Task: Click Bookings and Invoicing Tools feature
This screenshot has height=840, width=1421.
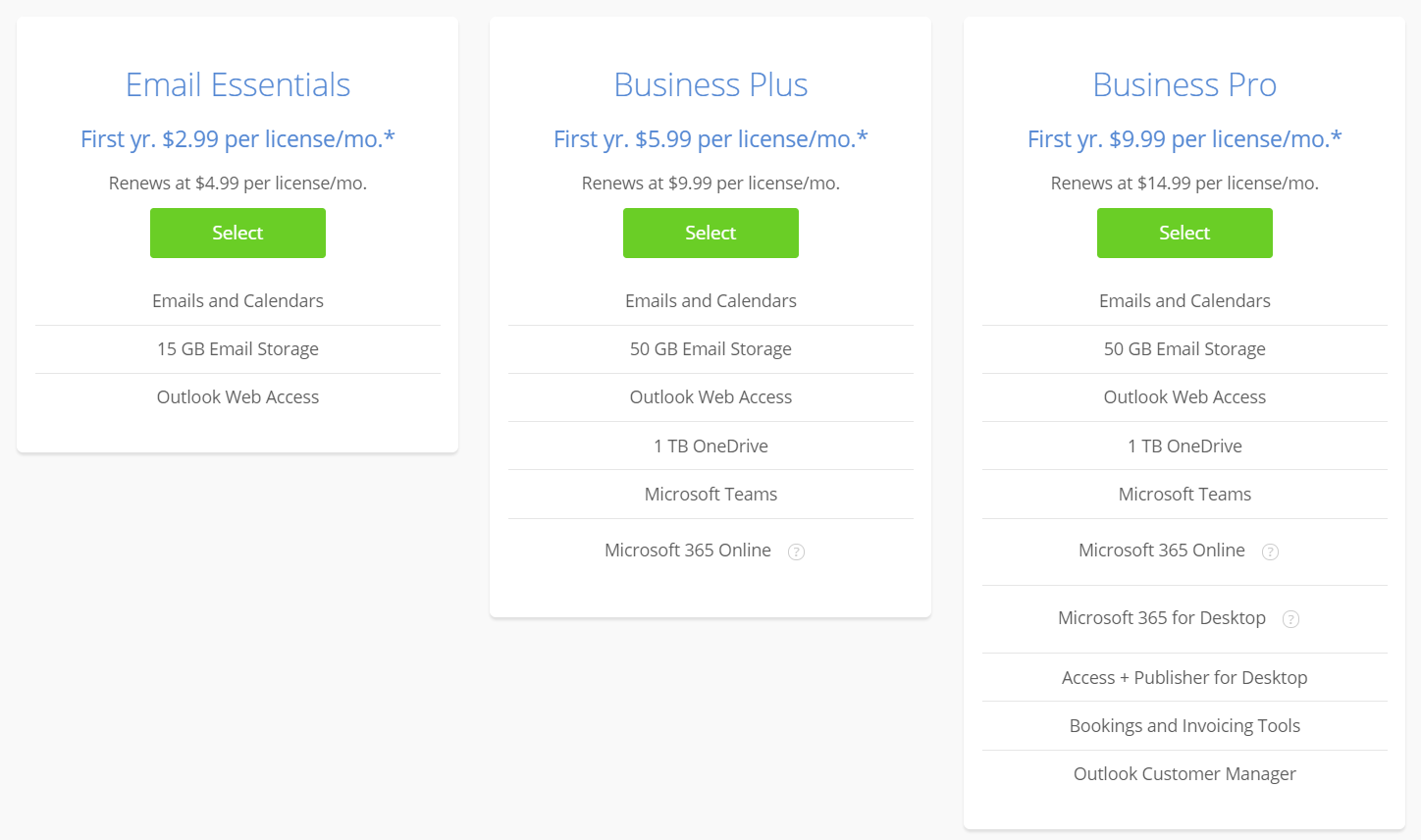Action: (1184, 726)
